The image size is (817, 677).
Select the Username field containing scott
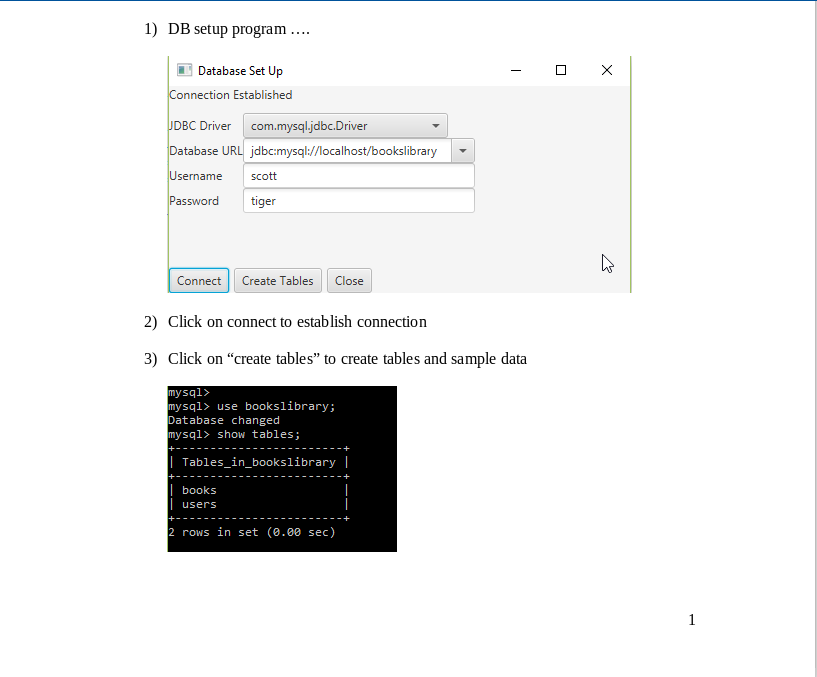[x=358, y=175]
